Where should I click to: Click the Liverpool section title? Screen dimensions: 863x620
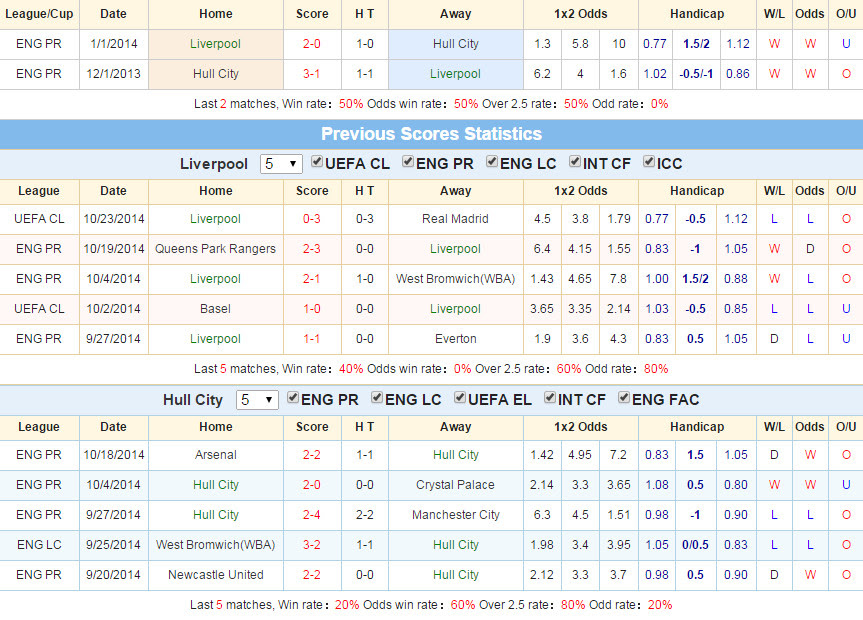point(214,164)
